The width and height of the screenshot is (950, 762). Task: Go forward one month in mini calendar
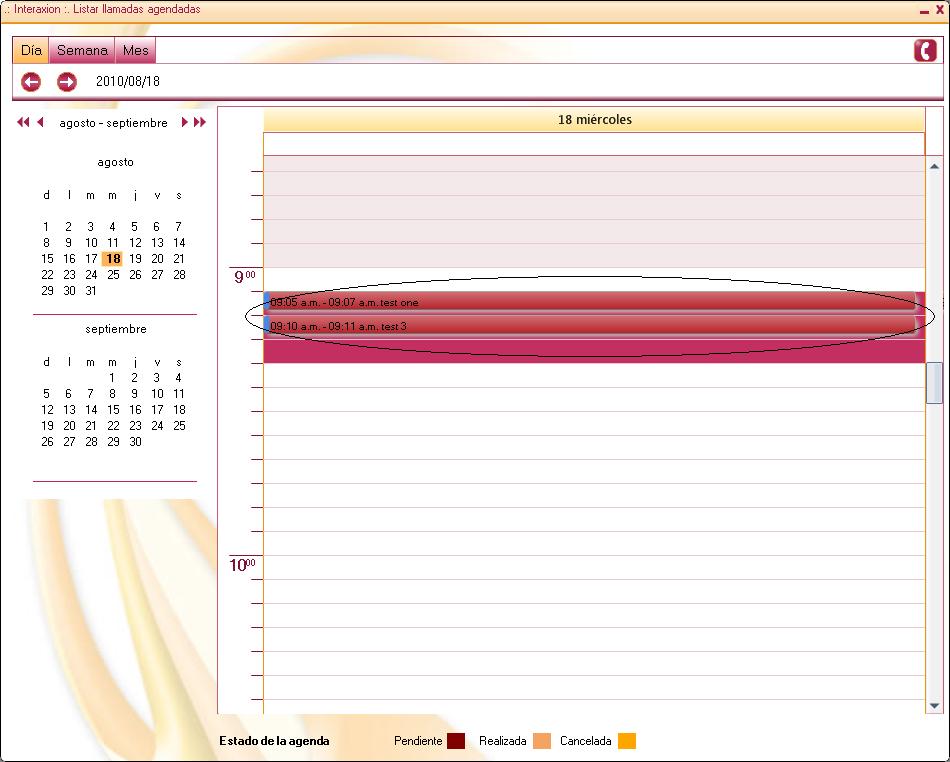point(184,122)
